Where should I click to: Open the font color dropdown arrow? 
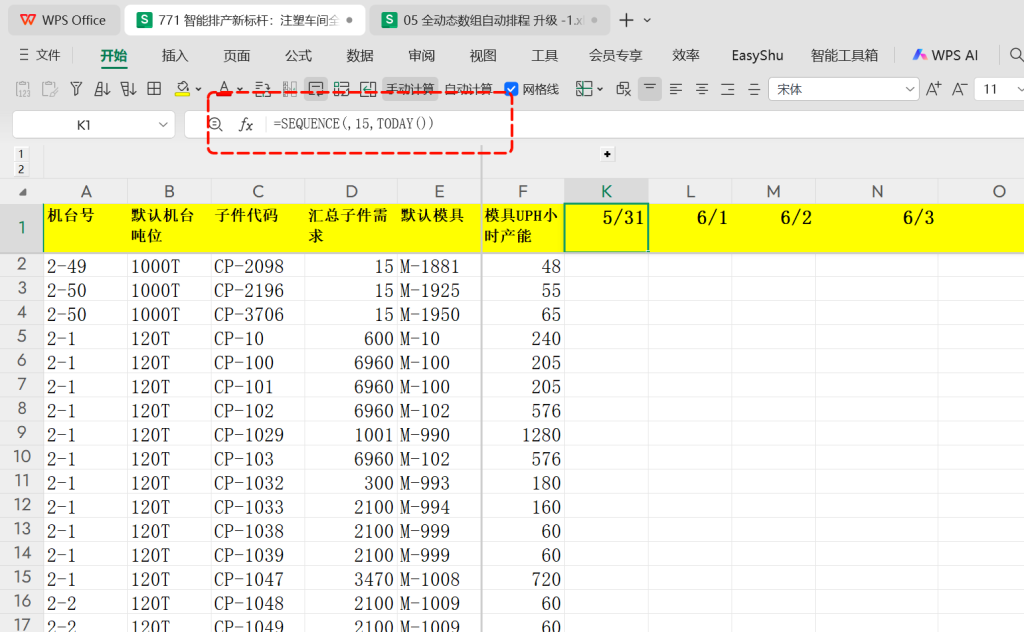coord(240,89)
